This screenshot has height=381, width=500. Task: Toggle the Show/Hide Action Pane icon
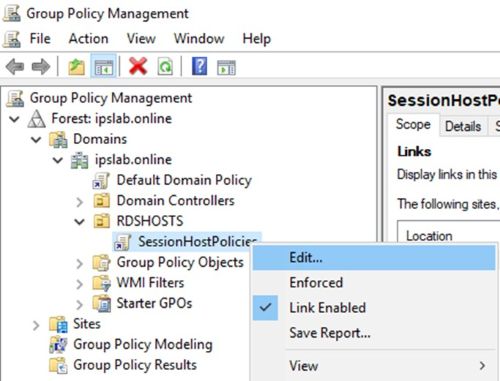226,68
